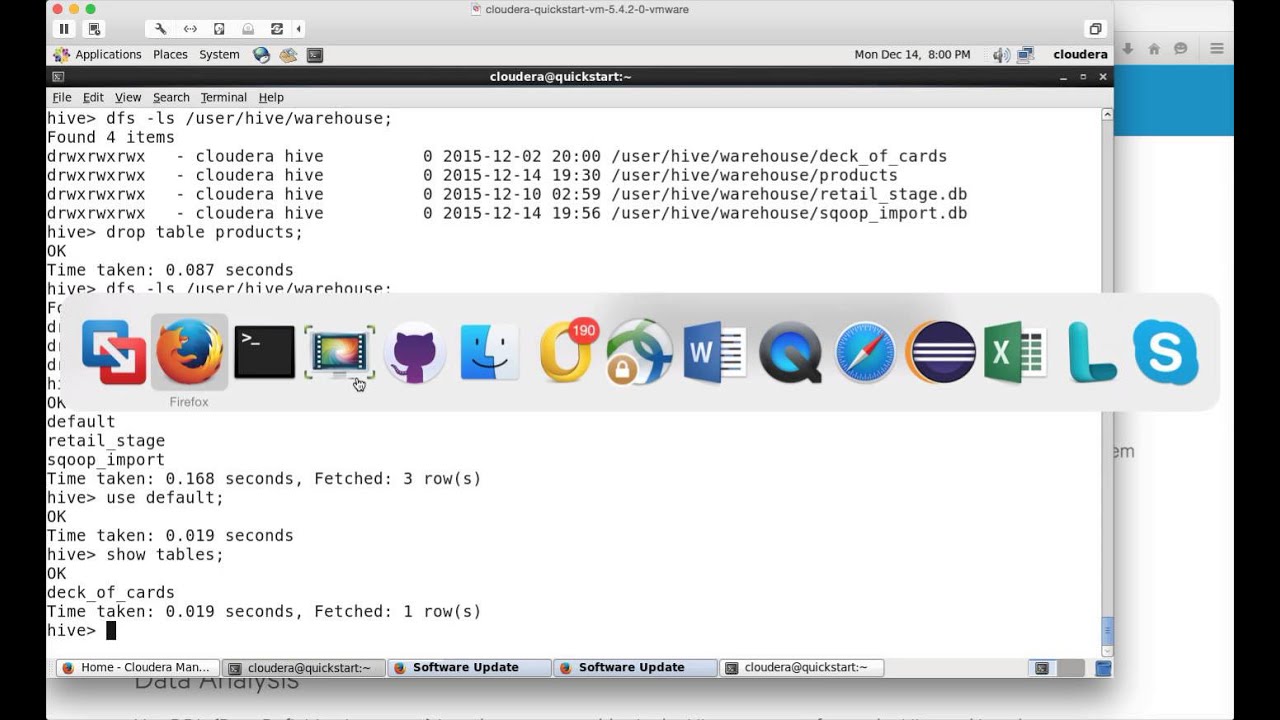Open the Terminal menu in menu bar

pyautogui.click(x=223, y=97)
